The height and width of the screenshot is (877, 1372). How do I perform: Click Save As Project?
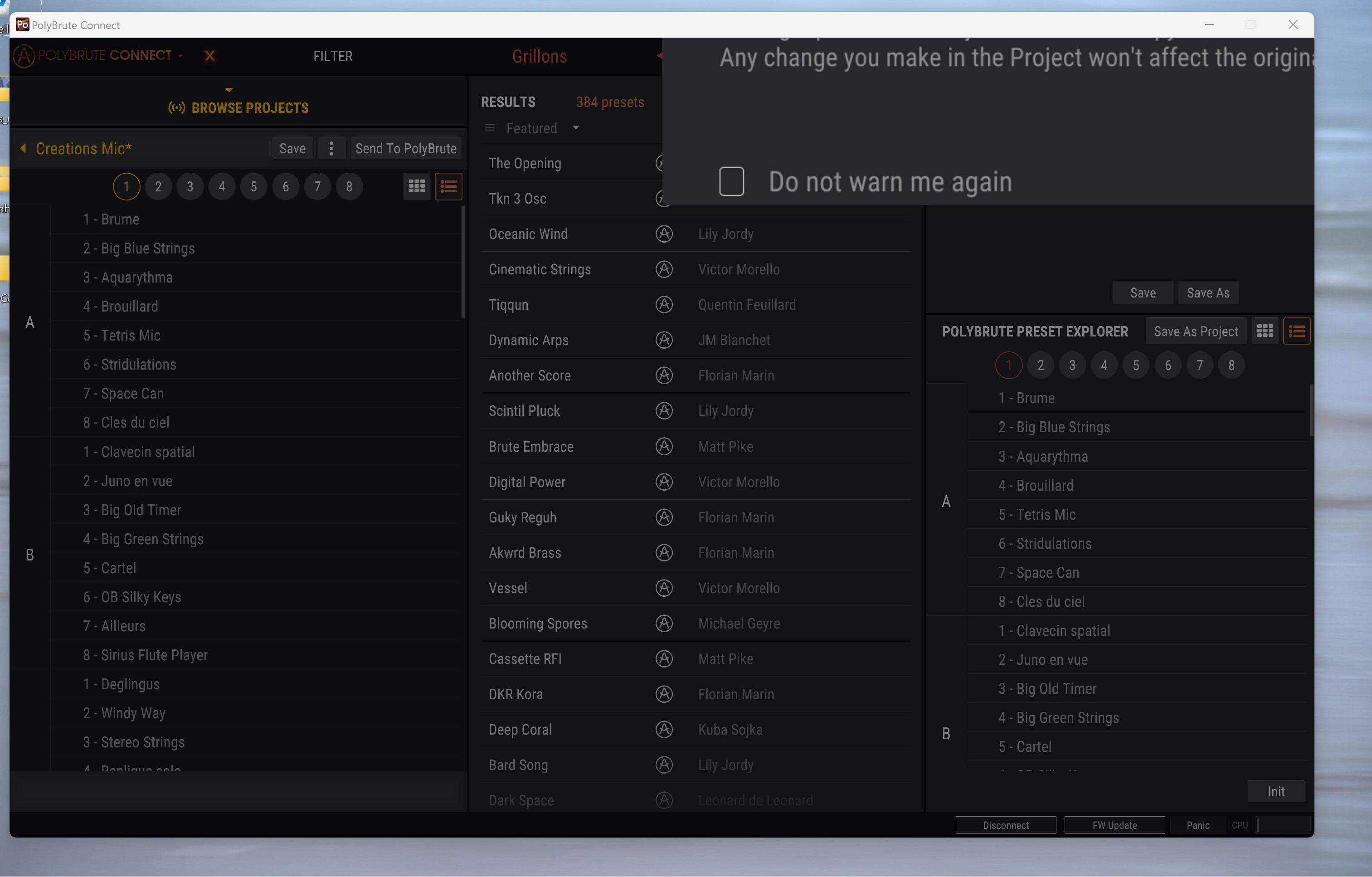1195,331
